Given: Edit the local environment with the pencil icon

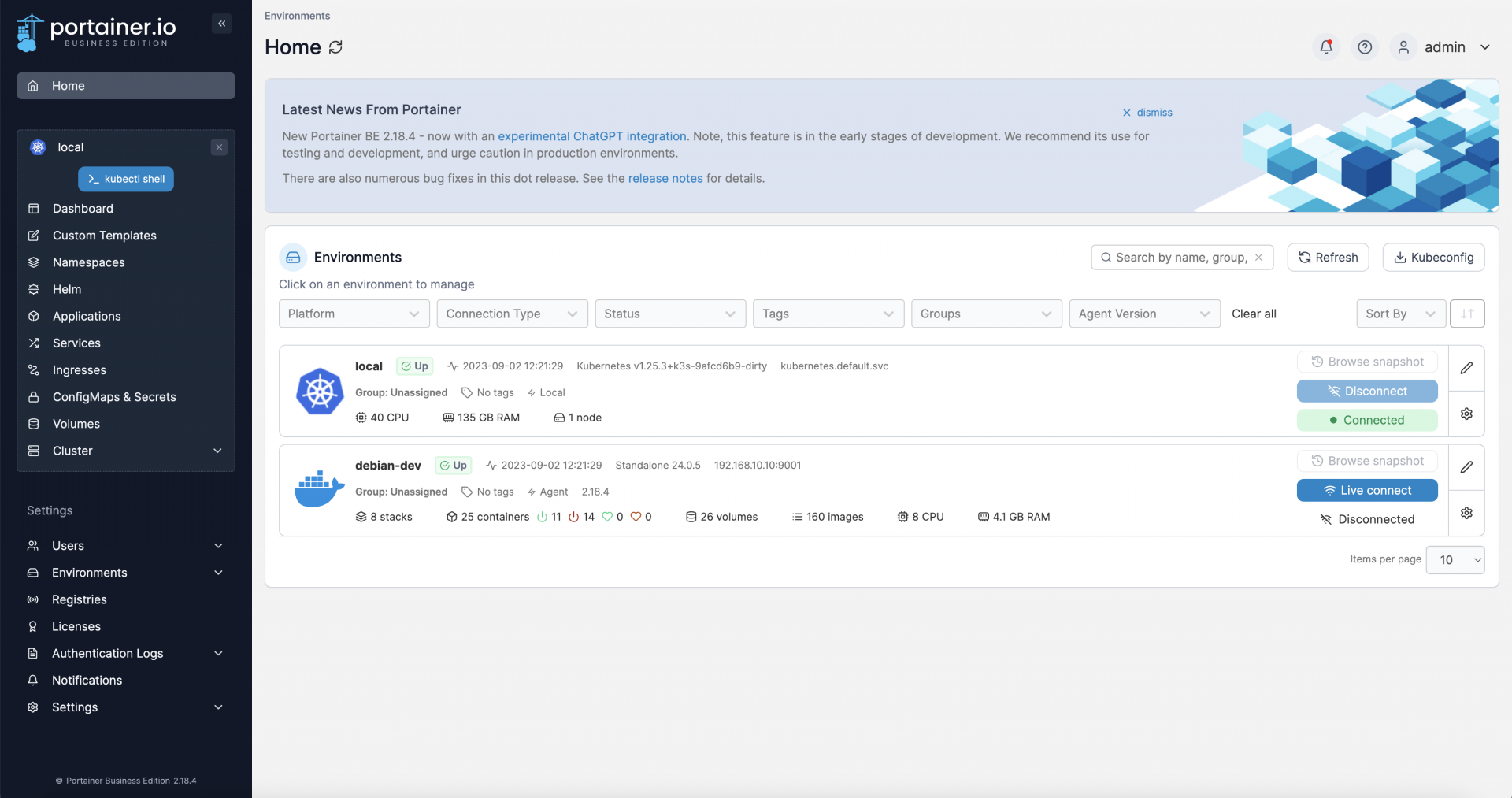Looking at the screenshot, I should click(x=1466, y=368).
